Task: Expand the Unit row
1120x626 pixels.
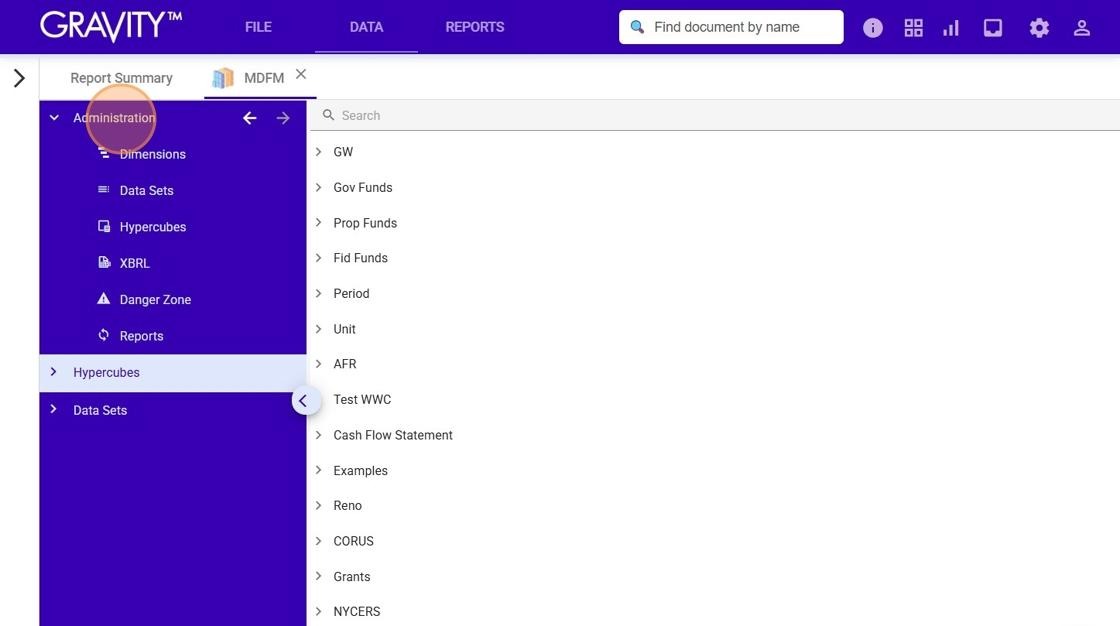Action: point(319,329)
